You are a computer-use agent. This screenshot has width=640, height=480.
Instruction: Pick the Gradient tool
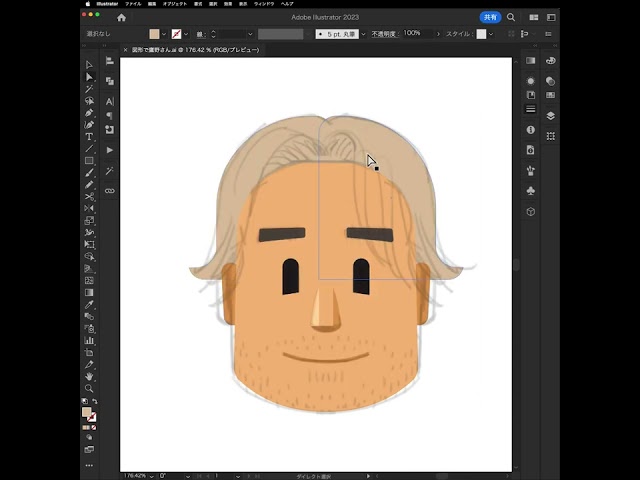[x=89, y=293]
